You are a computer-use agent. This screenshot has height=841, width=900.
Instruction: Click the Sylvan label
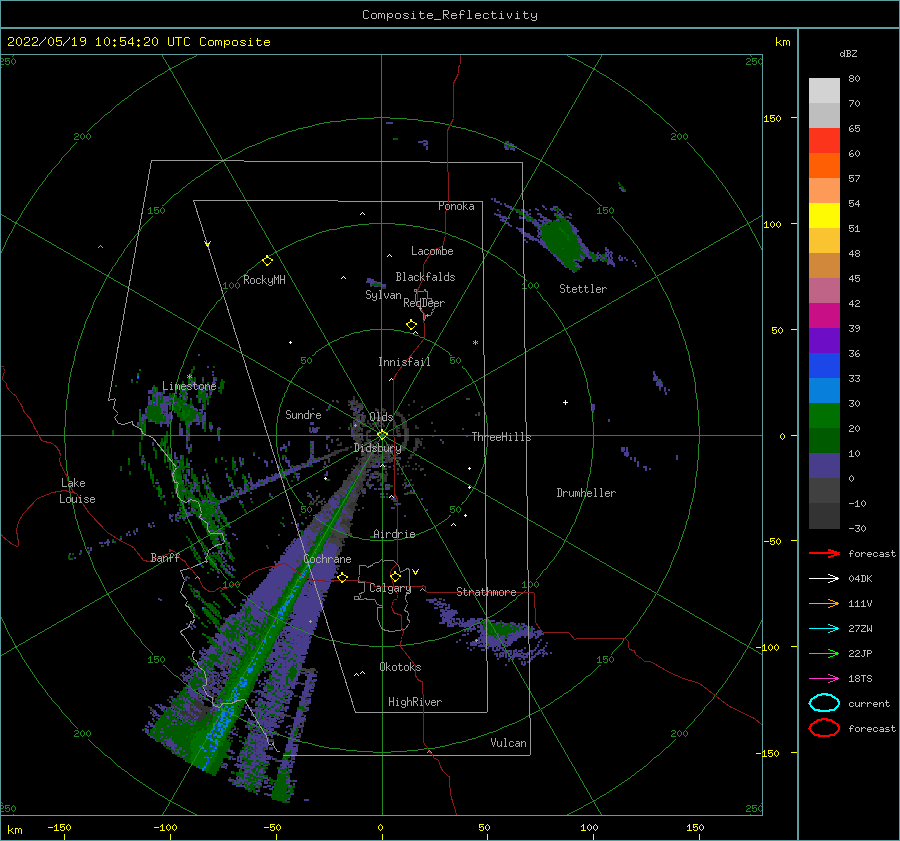[x=383, y=294]
